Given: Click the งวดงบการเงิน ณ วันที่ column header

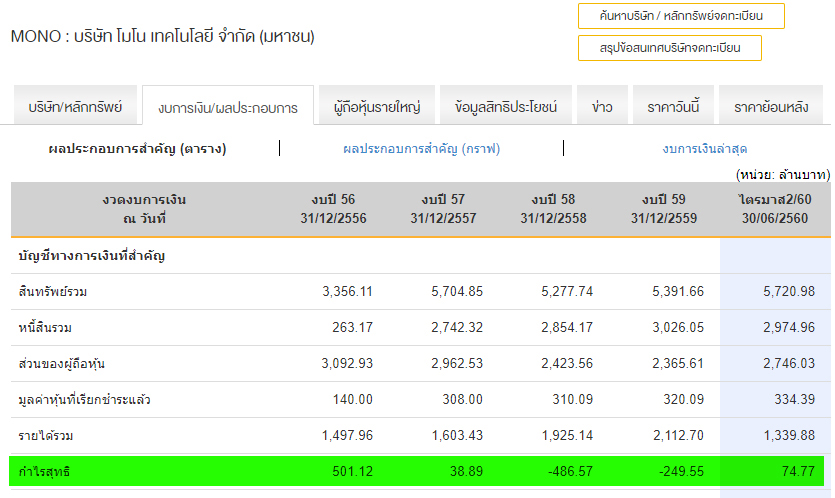Looking at the screenshot, I should [x=144, y=209].
